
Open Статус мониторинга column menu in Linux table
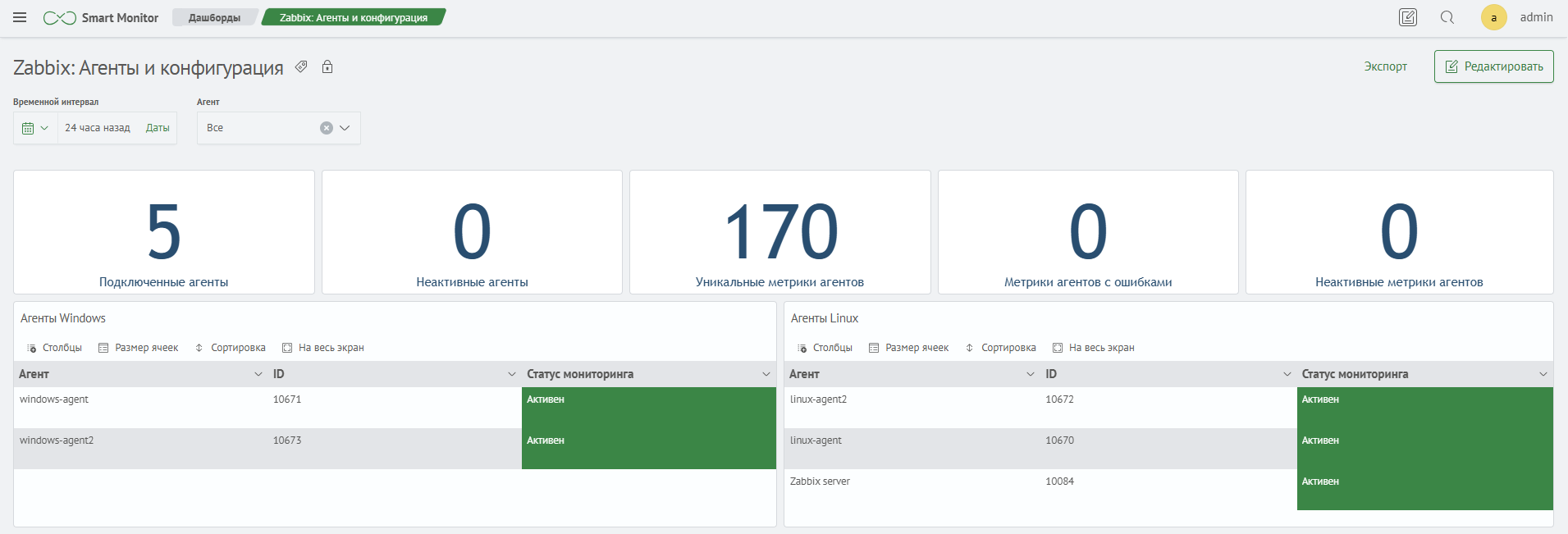click(1543, 374)
